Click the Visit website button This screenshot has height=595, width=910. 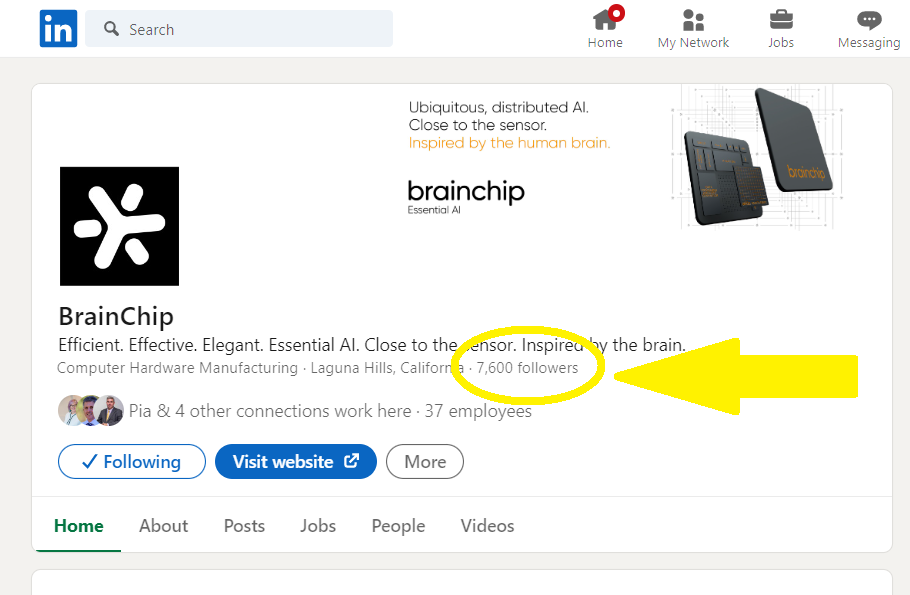[296, 461]
